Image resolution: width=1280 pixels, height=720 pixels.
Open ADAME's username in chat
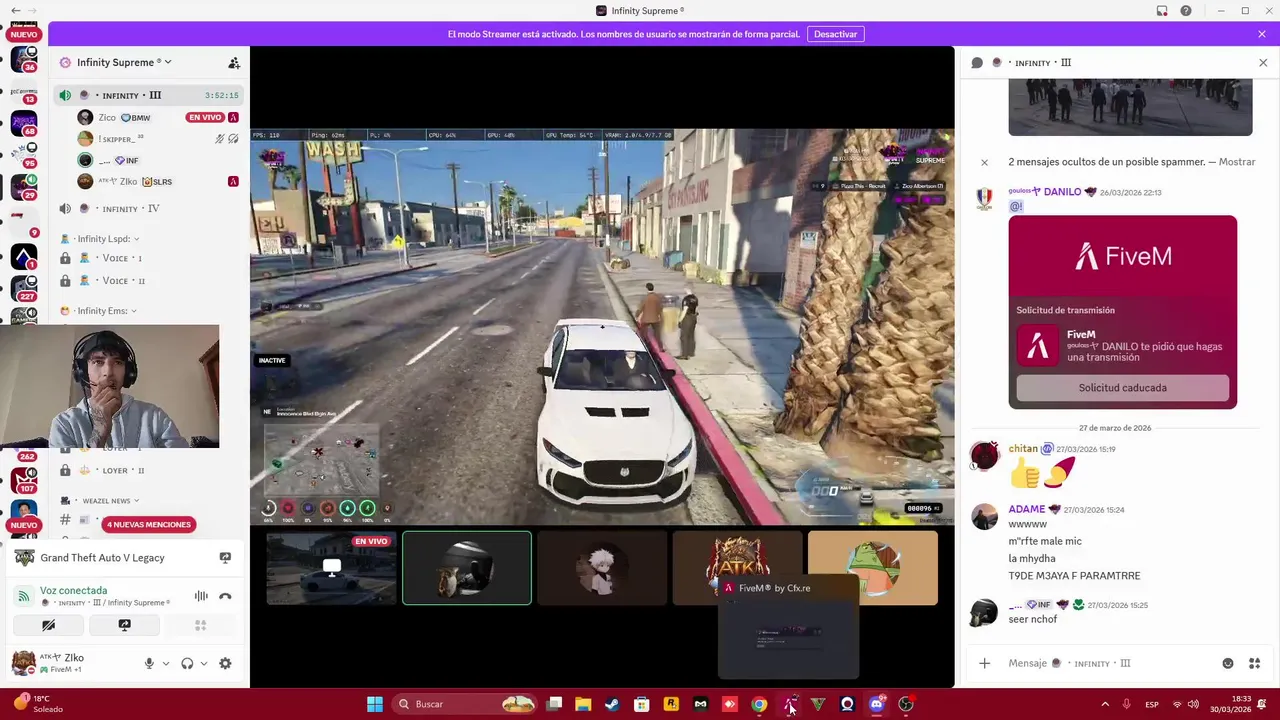tap(1027, 509)
